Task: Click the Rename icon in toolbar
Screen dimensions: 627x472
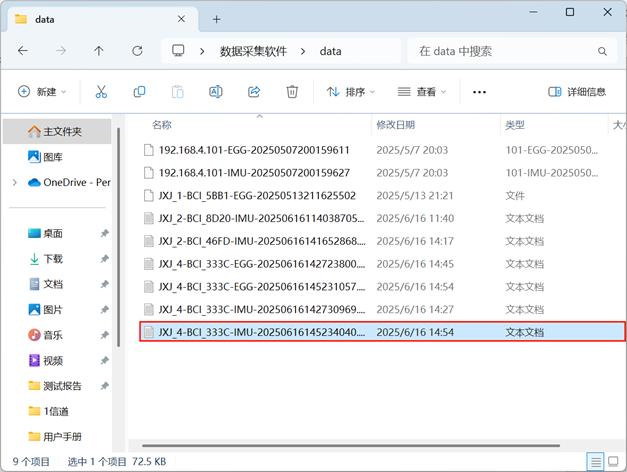Action: coord(215,92)
